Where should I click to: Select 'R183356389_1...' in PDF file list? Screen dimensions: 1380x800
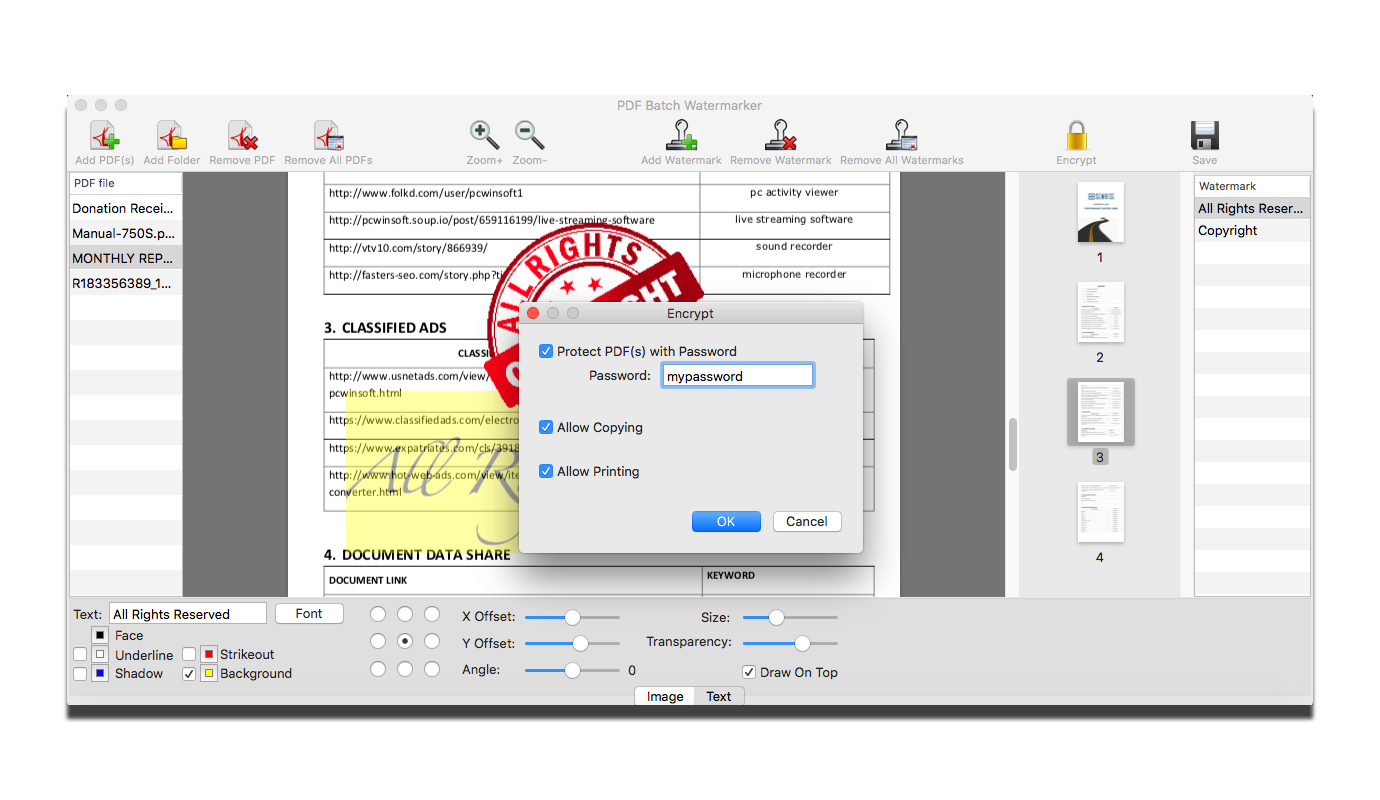(126, 283)
